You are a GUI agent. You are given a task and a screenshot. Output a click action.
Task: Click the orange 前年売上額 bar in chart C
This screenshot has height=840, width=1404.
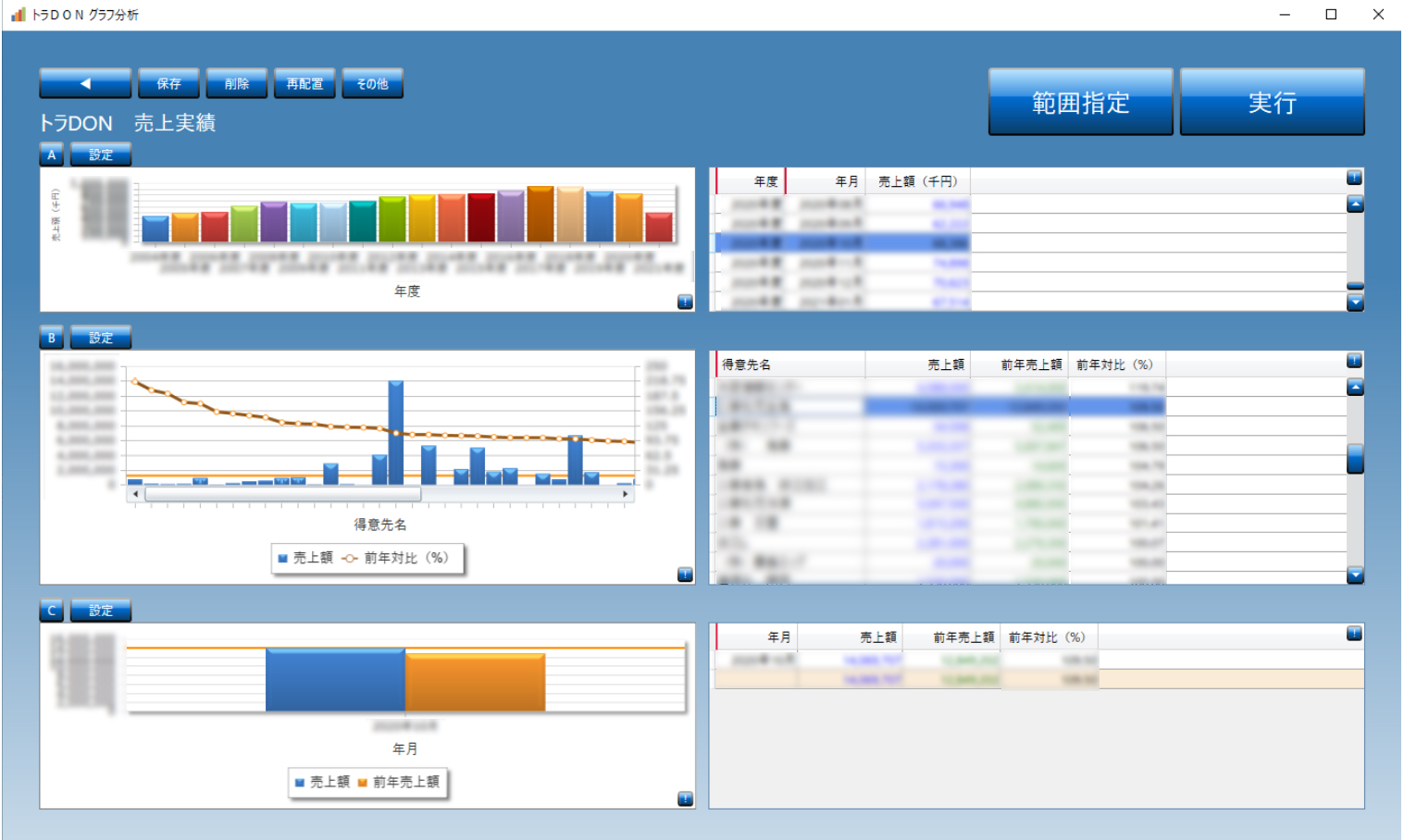click(475, 682)
